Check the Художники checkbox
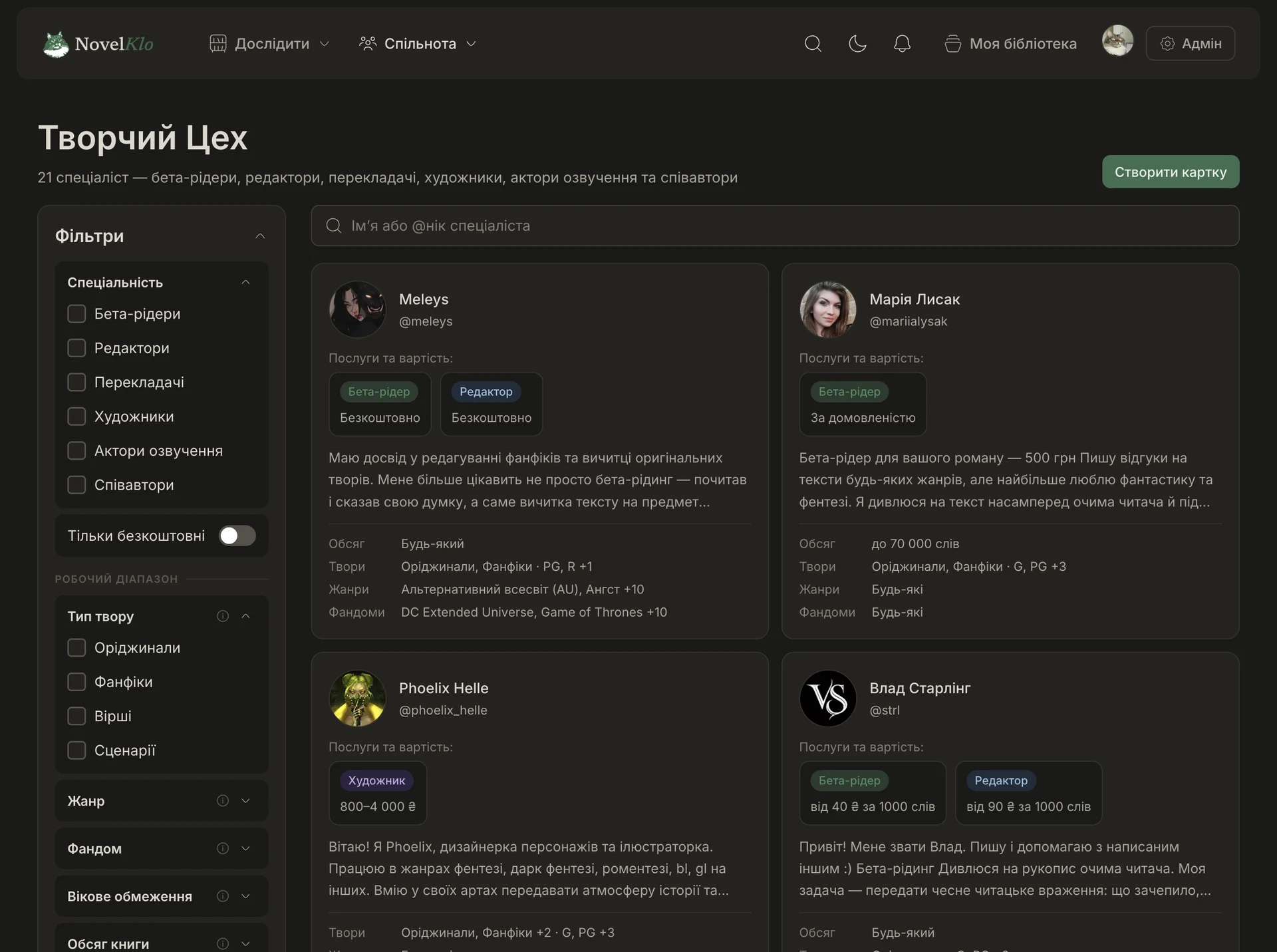This screenshot has height=952, width=1277. [x=76, y=416]
